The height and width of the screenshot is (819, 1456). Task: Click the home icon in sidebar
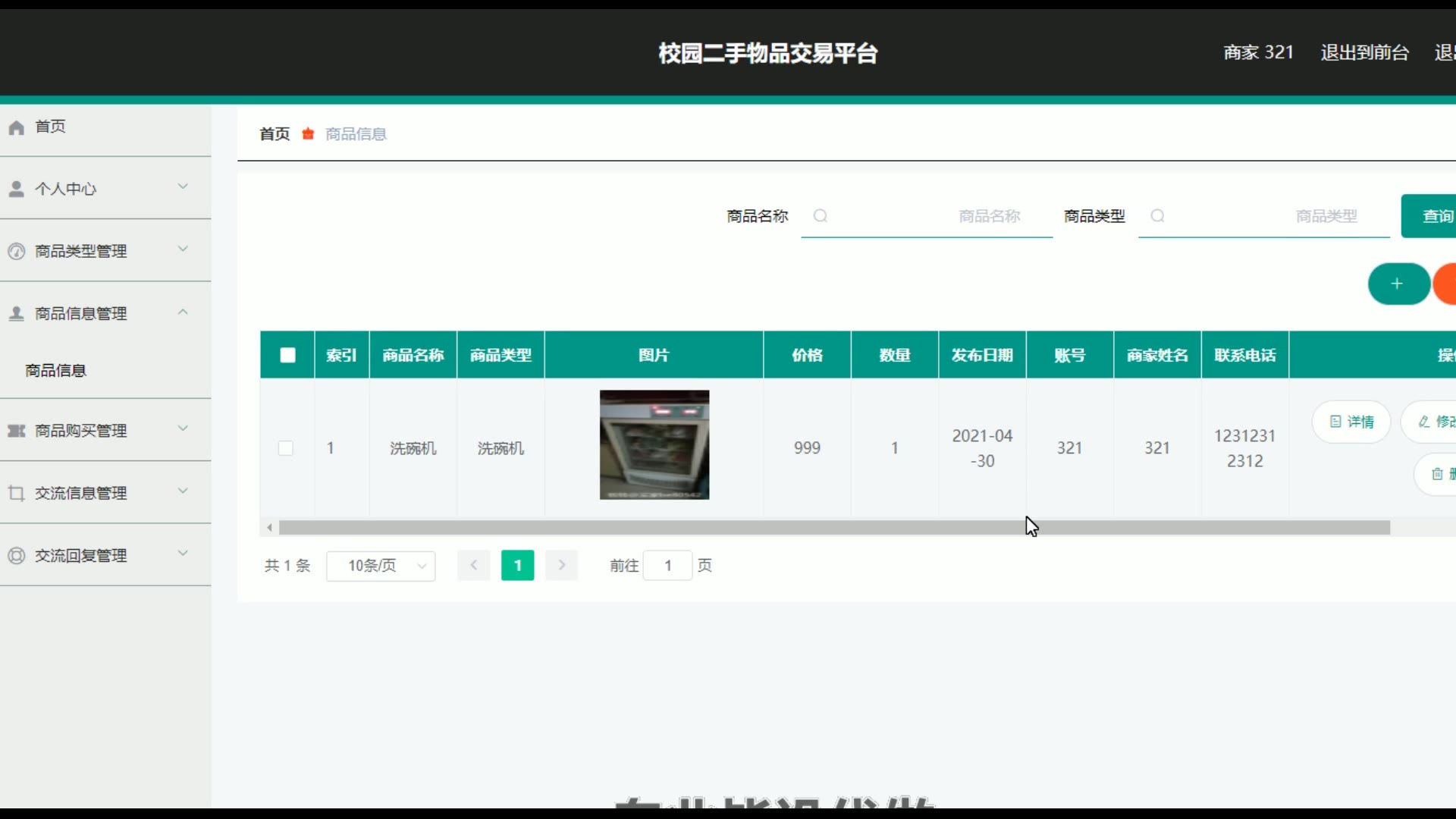(17, 127)
